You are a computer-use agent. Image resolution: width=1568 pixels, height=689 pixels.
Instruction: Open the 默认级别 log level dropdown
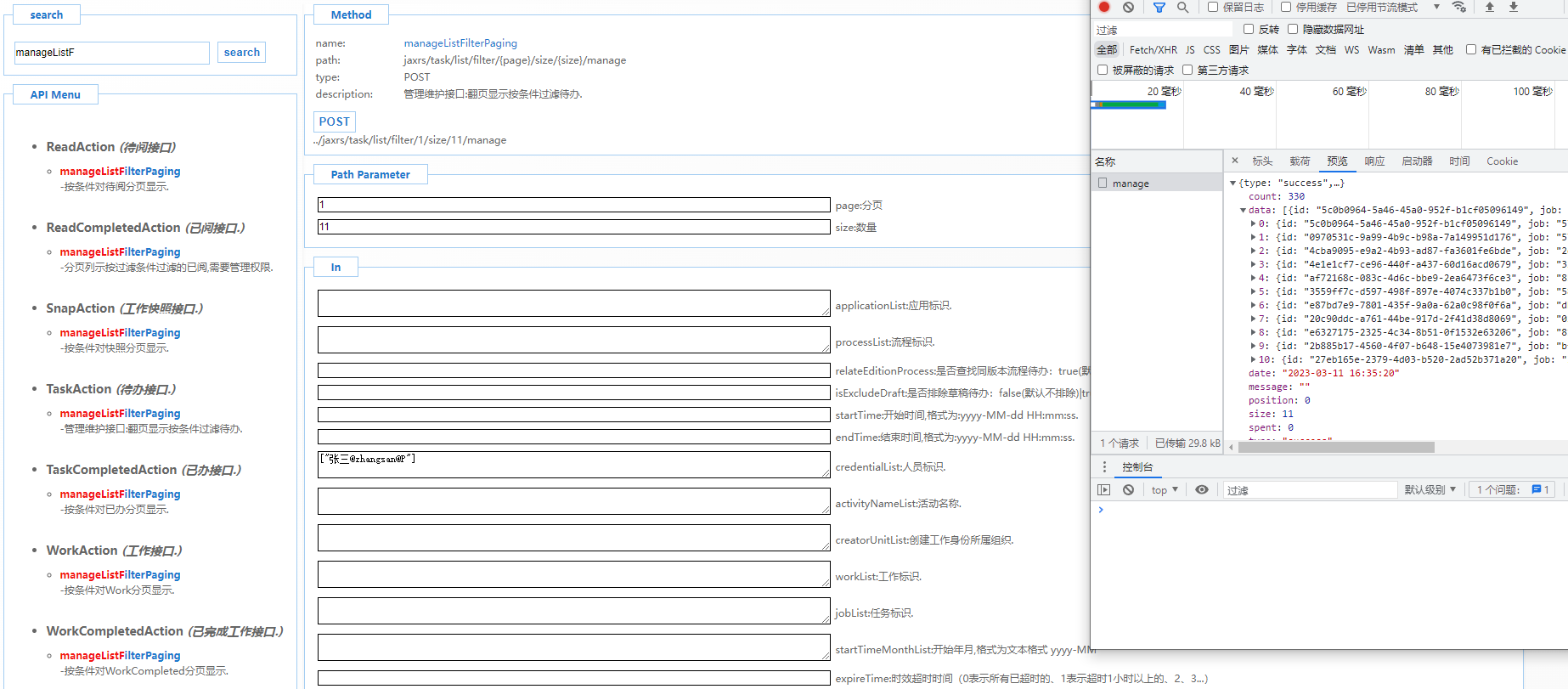(x=1430, y=490)
